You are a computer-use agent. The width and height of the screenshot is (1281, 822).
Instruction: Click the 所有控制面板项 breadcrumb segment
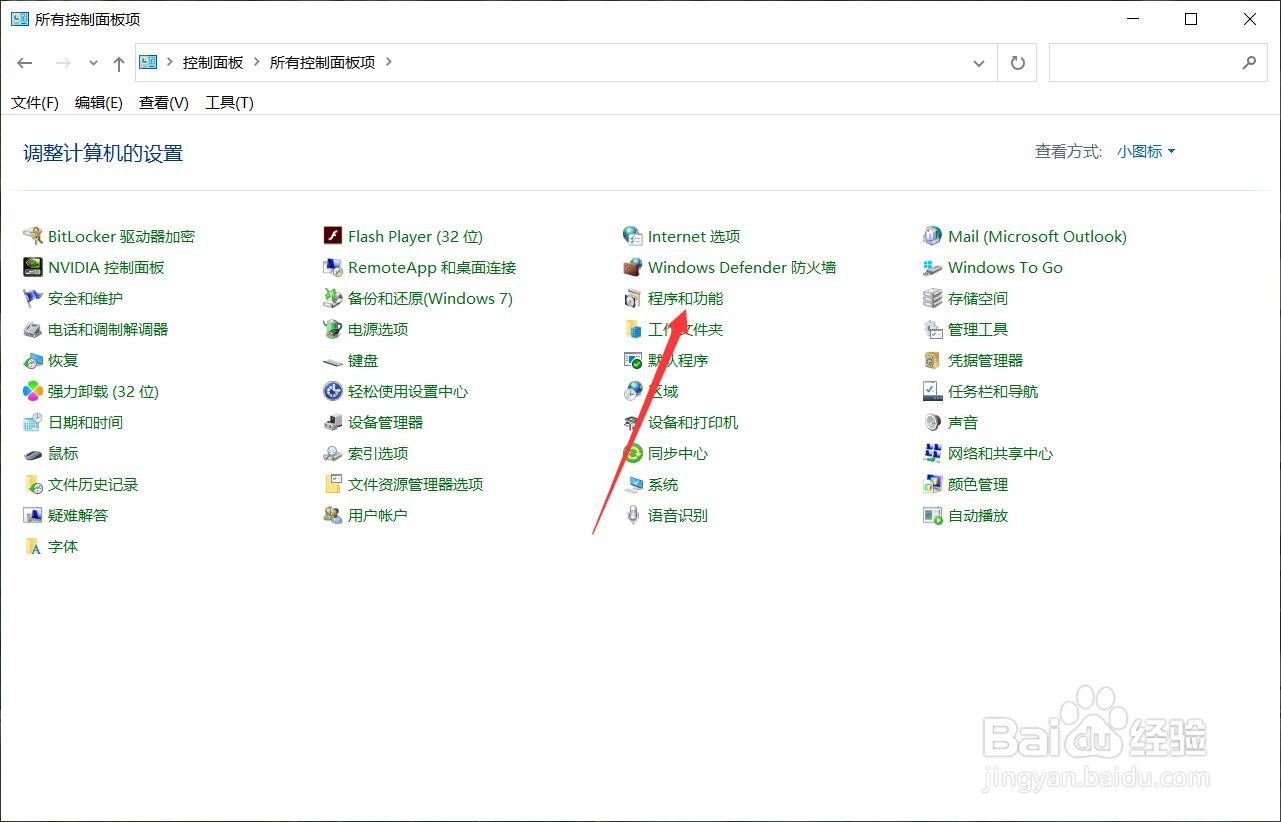(x=322, y=62)
